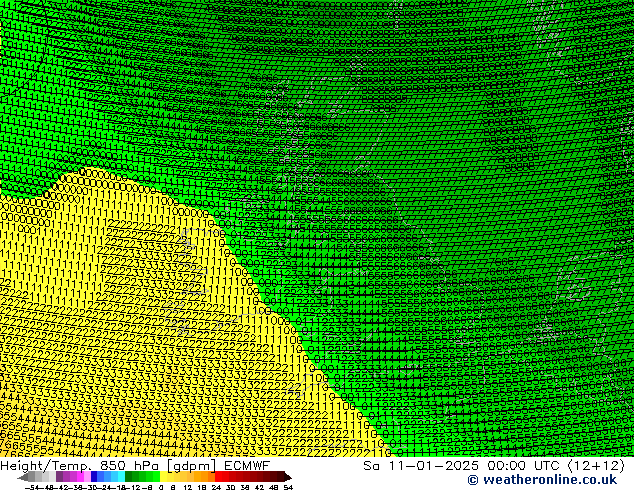Click the weatheronline.co.uk copyright link
The image size is (634, 490).
tap(542, 480)
